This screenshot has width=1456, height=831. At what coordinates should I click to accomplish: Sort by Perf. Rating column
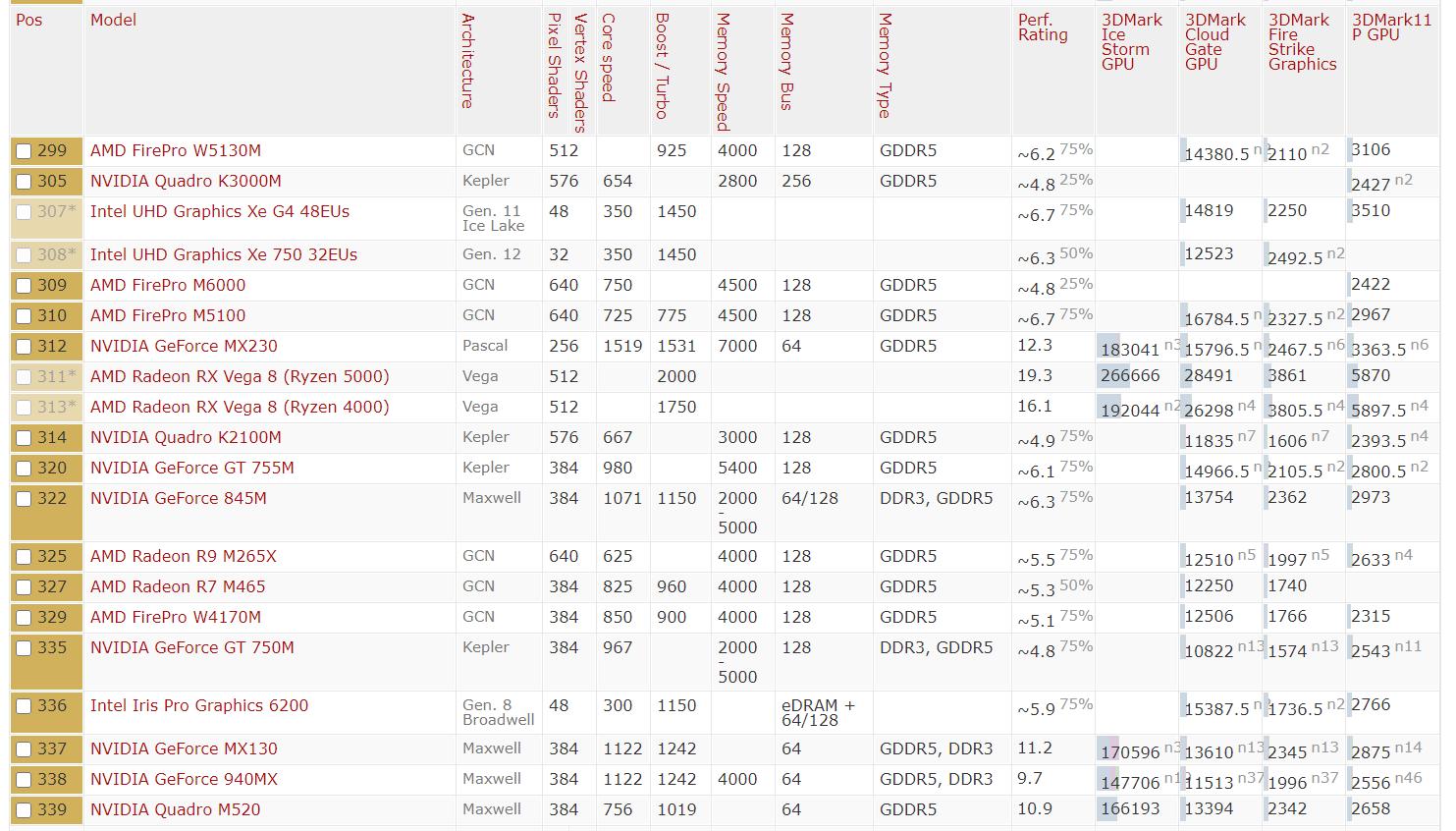[x=1043, y=27]
